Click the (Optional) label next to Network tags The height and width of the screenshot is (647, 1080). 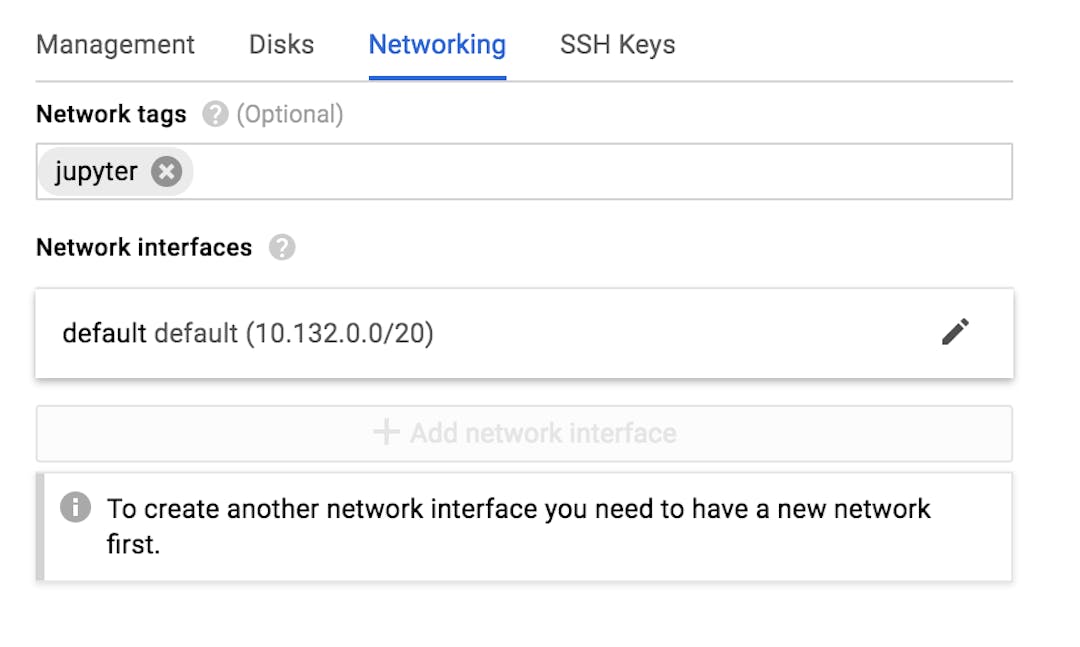coord(290,114)
